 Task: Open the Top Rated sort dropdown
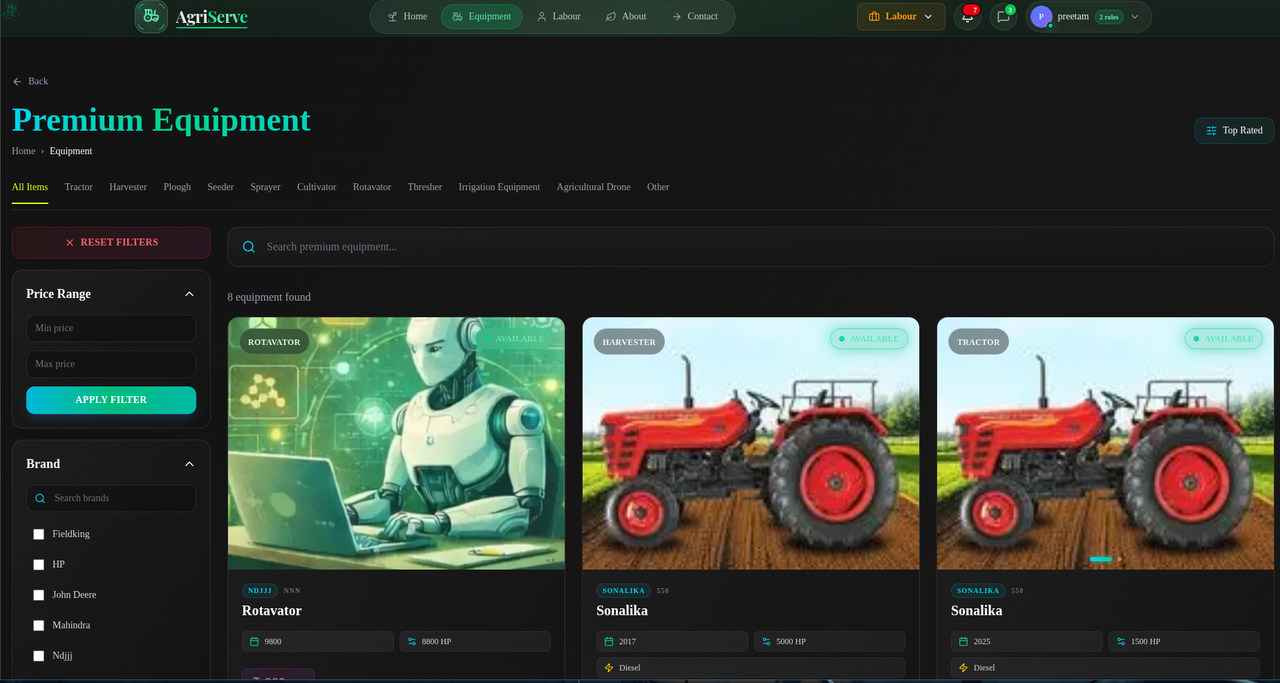click(1234, 130)
